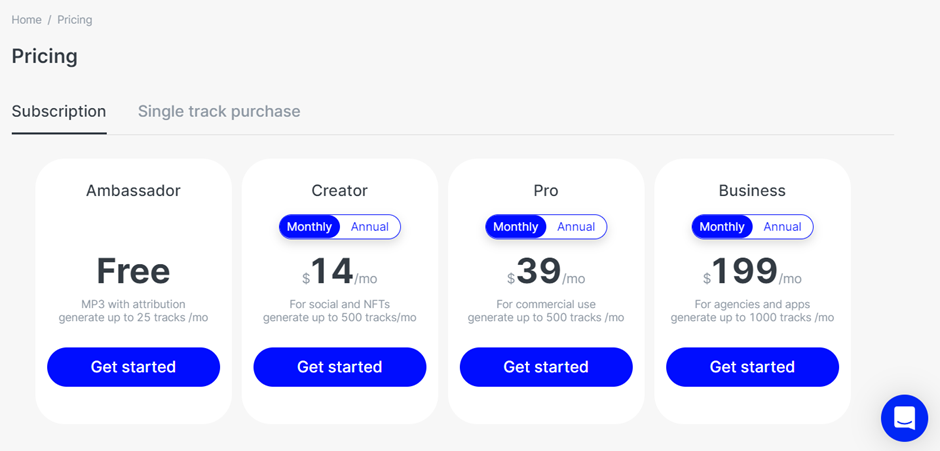Click the Free price on Ambassador card
Viewport: 940px width, 451px height.
click(133, 271)
